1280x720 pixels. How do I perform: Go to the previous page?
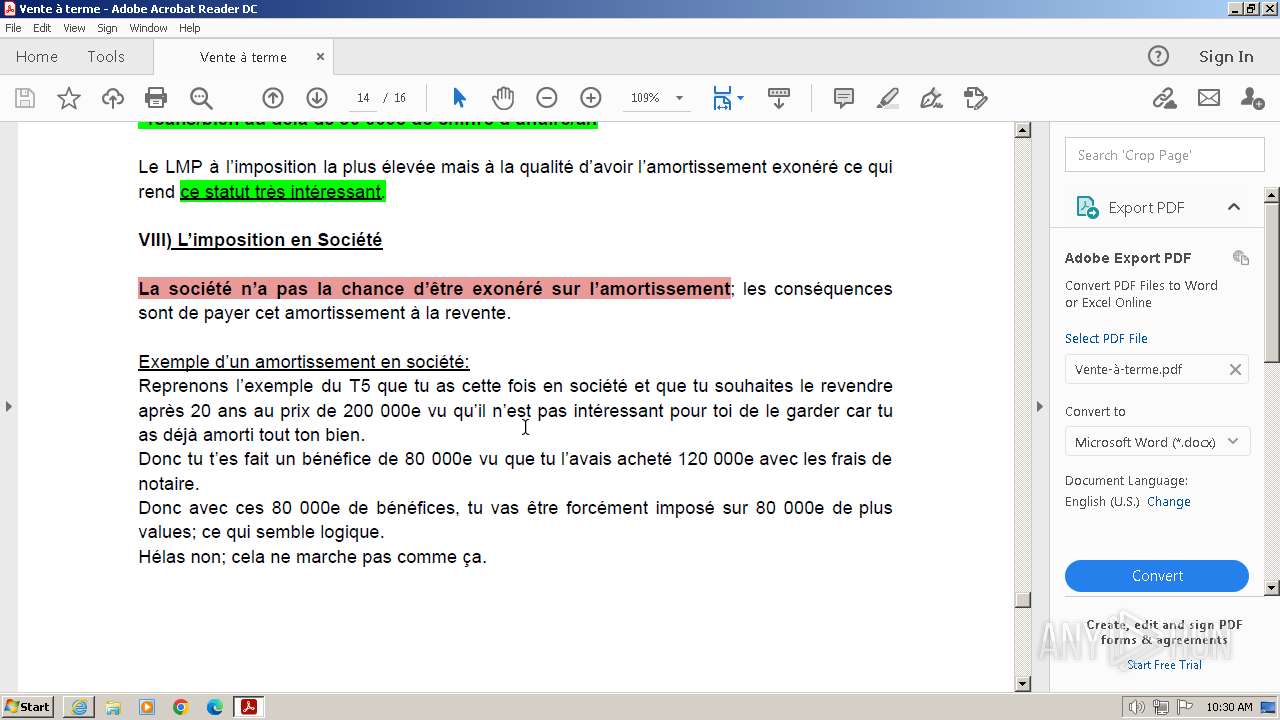[273, 98]
